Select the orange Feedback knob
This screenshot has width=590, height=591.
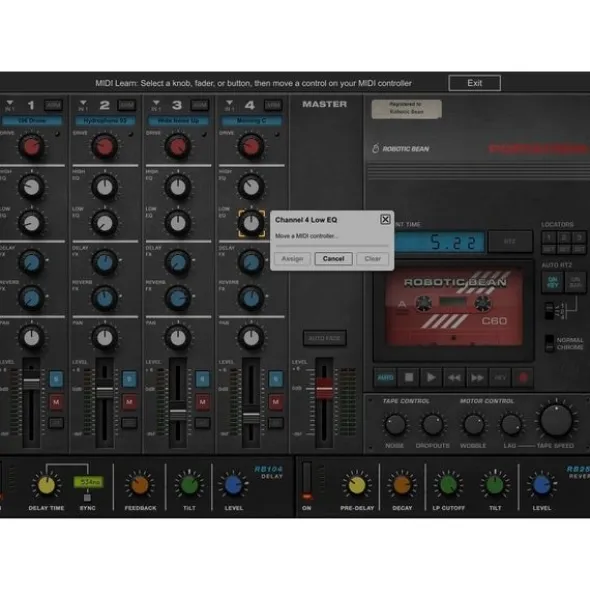click(139, 485)
